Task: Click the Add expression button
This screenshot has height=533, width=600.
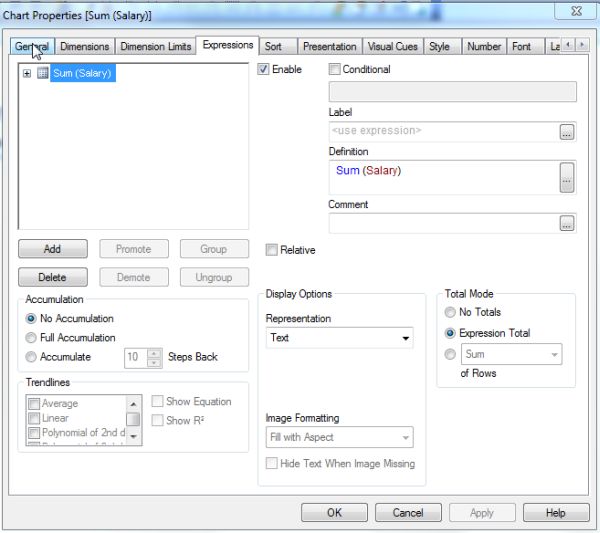Action: click(53, 249)
